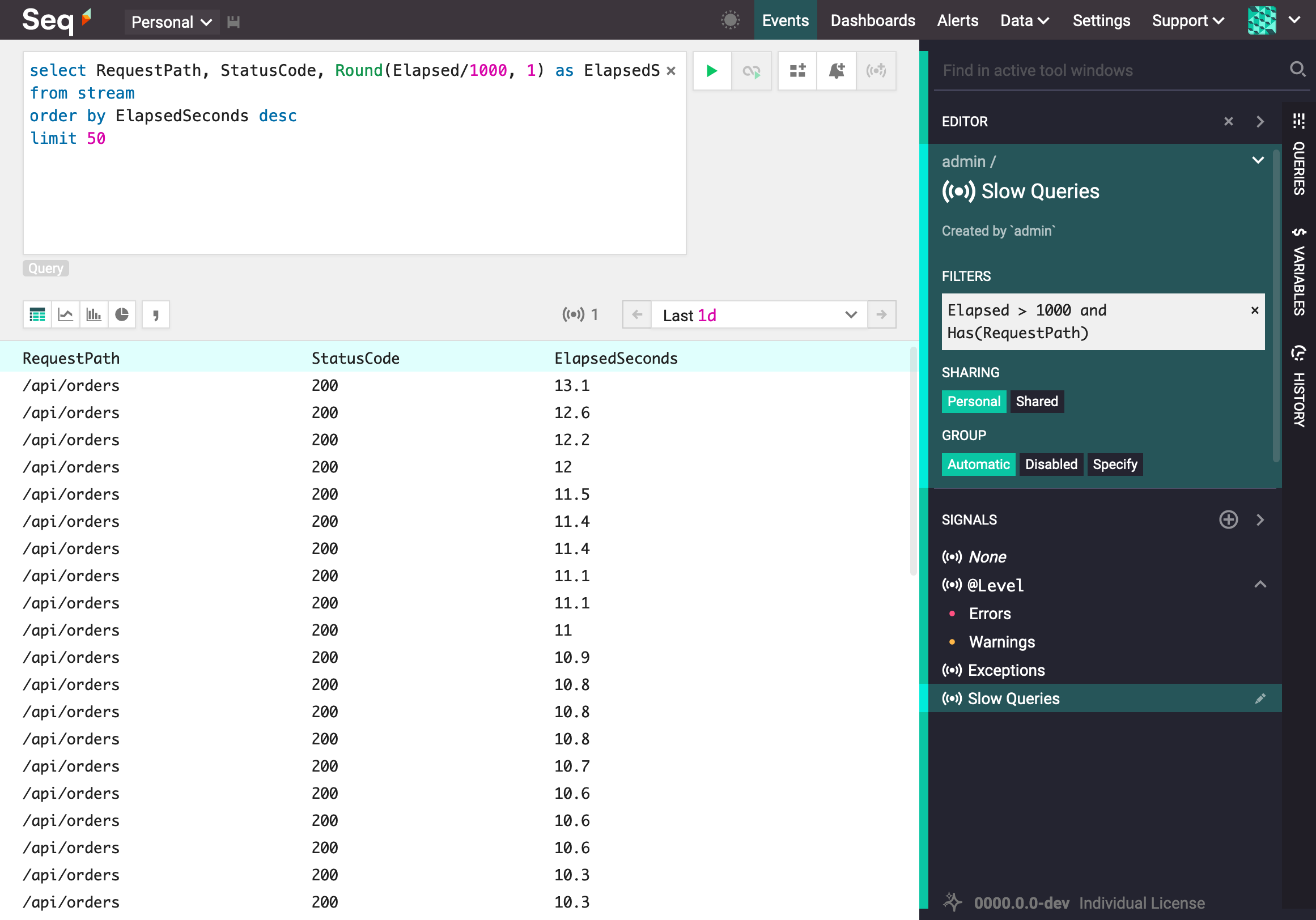
Task: Go to next time range arrow
Action: coord(881,314)
